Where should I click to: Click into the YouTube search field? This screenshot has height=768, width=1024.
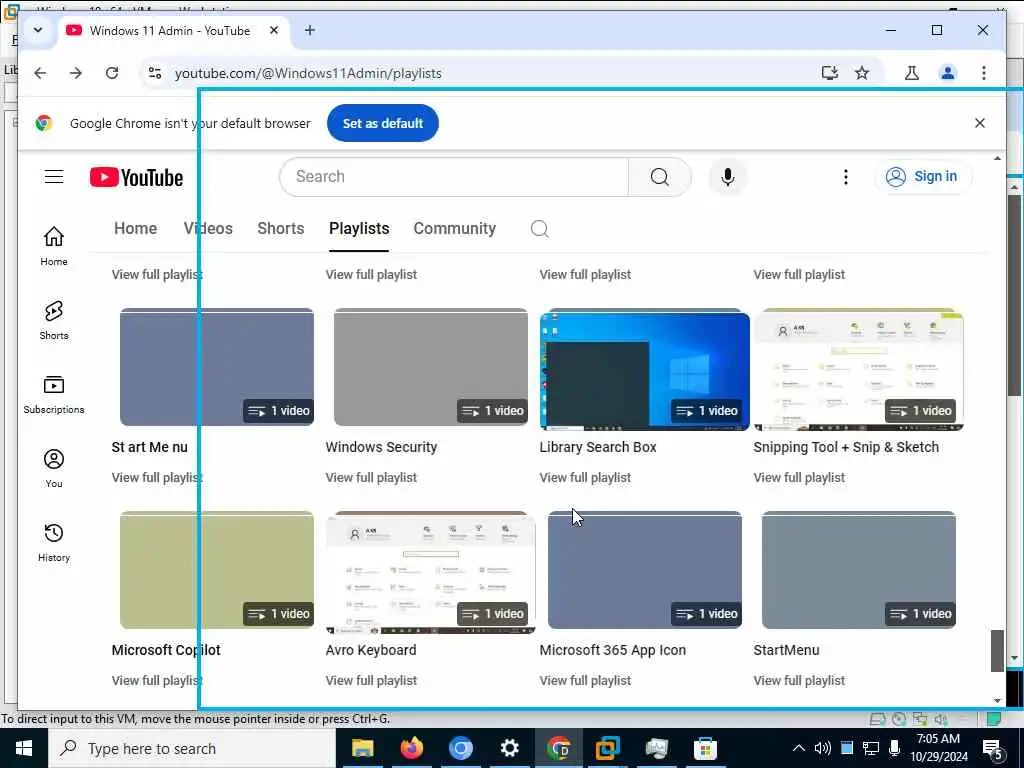tap(454, 176)
